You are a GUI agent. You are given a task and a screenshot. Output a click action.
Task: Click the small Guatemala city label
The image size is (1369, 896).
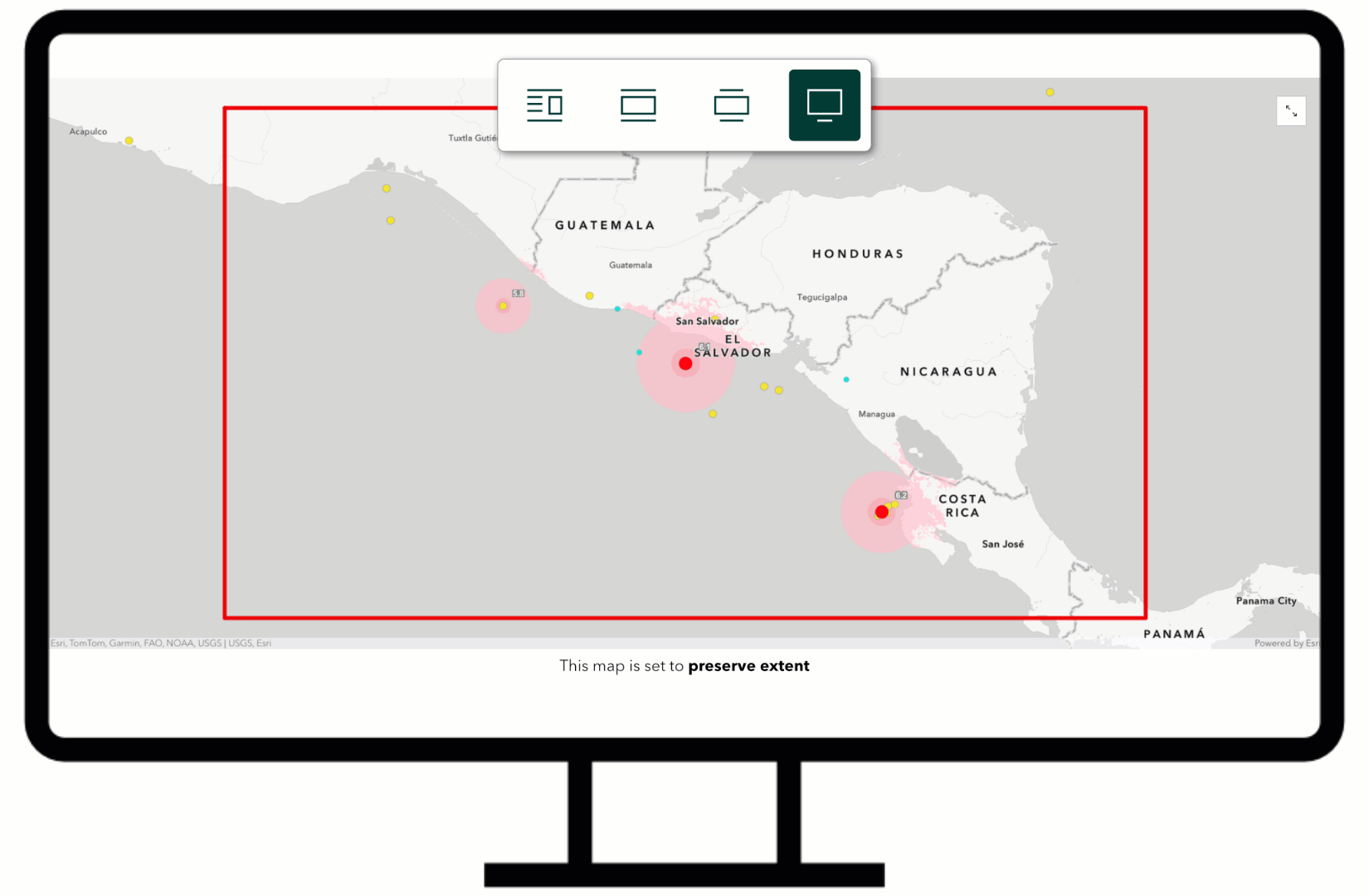pyautogui.click(x=631, y=265)
